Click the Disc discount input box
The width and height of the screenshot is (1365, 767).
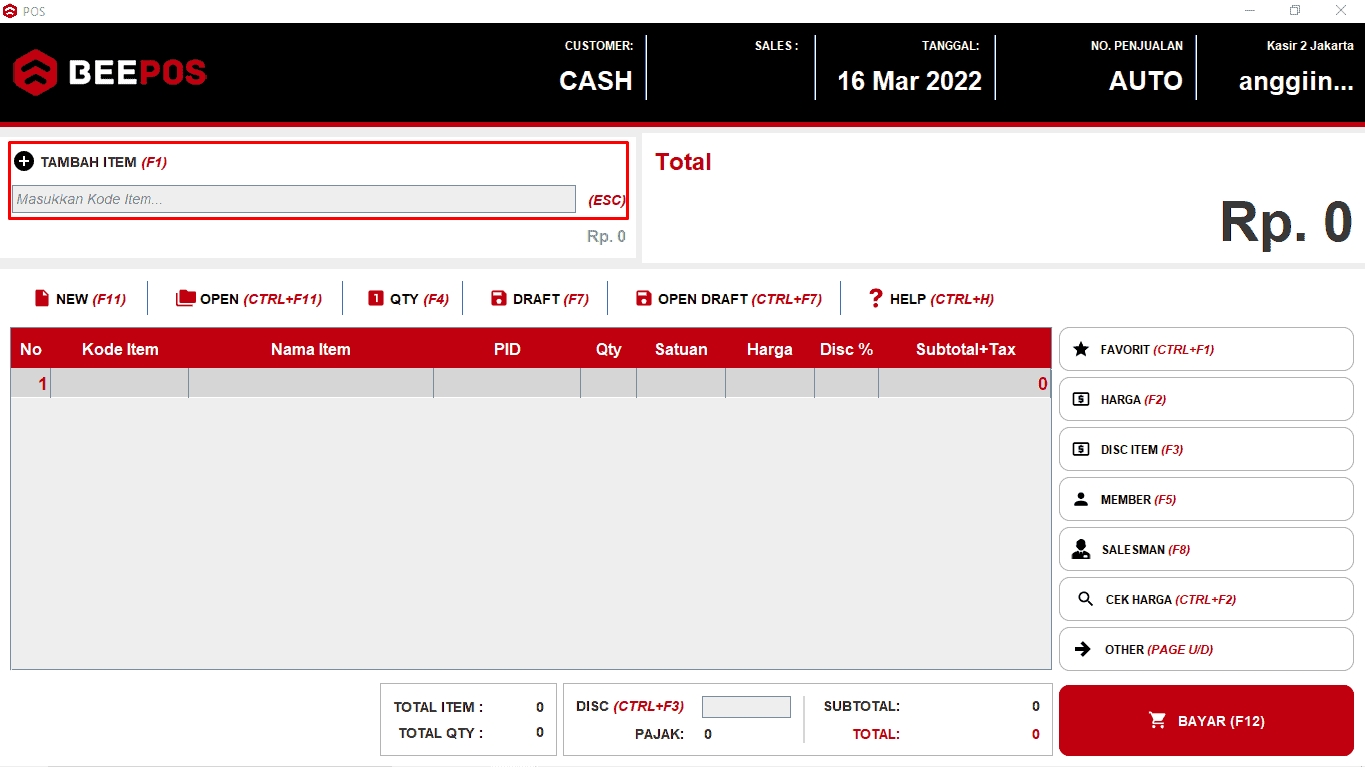click(x=746, y=707)
